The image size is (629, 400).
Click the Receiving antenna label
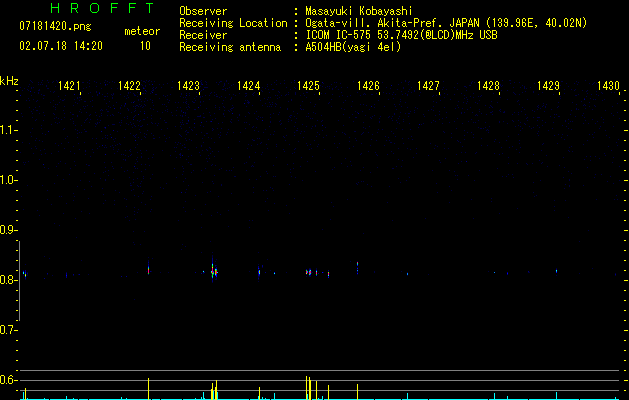point(230,47)
